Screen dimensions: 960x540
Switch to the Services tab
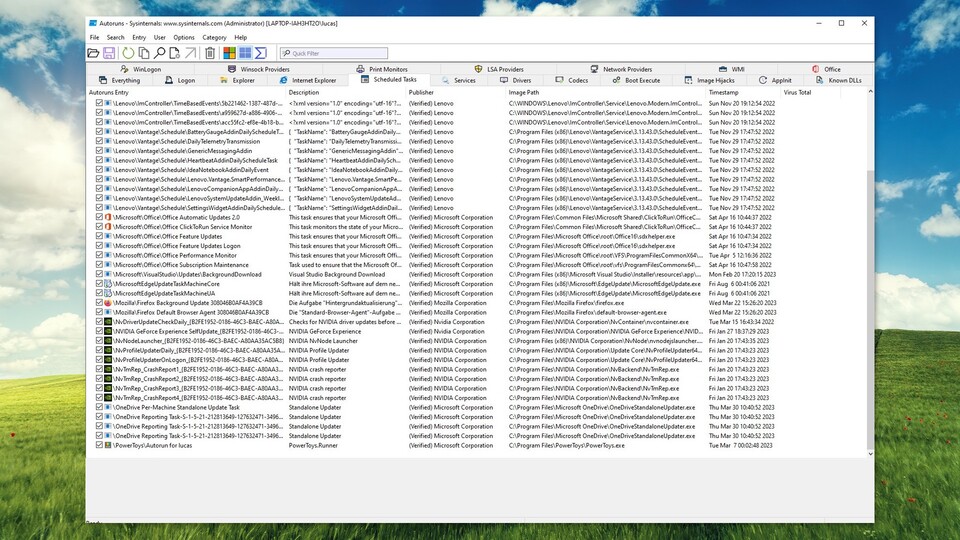(x=464, y=80)
